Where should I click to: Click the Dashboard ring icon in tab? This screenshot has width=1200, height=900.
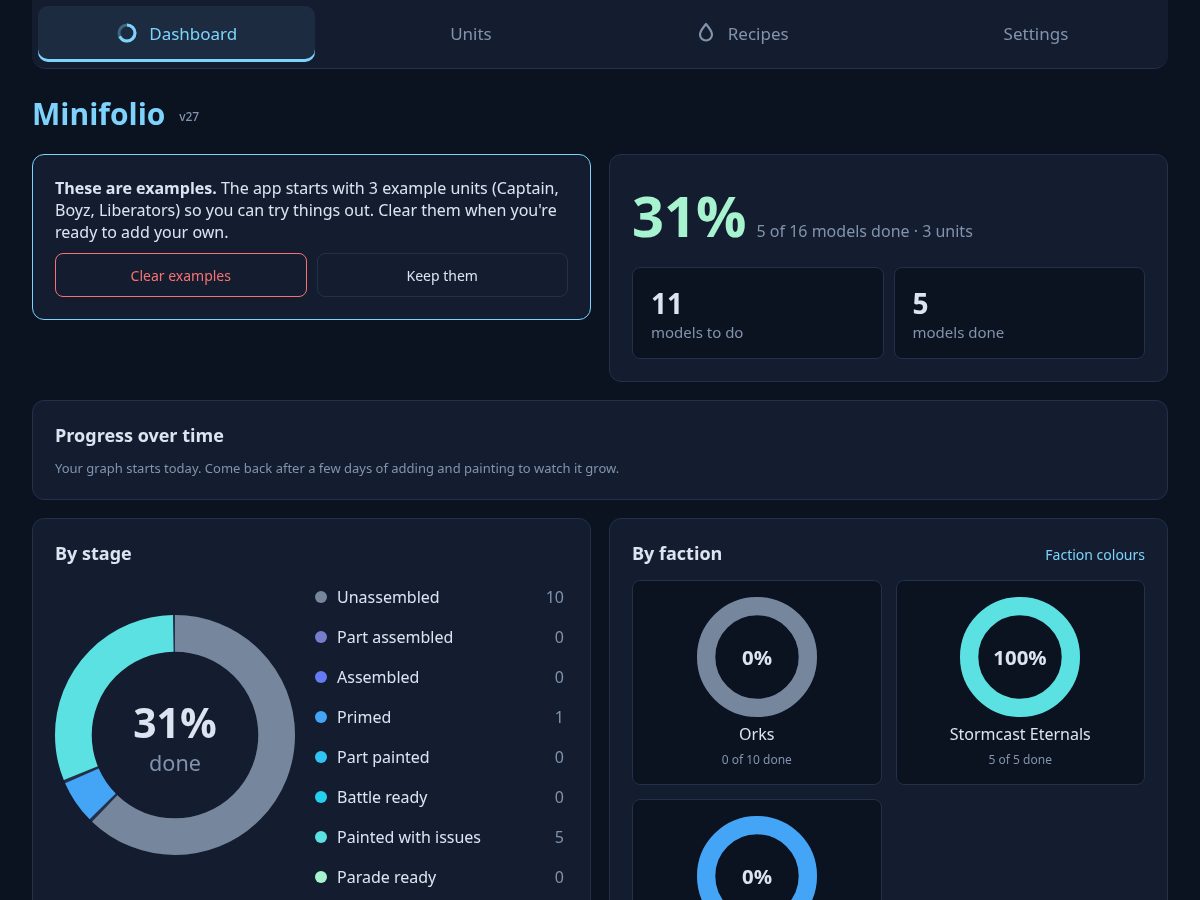point(127,33)
